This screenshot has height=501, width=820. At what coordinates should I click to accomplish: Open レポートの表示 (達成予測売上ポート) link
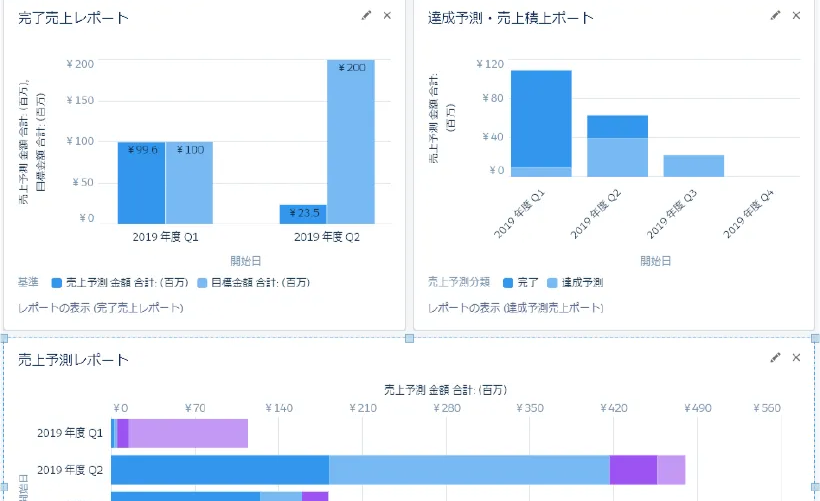pos(515,308)
